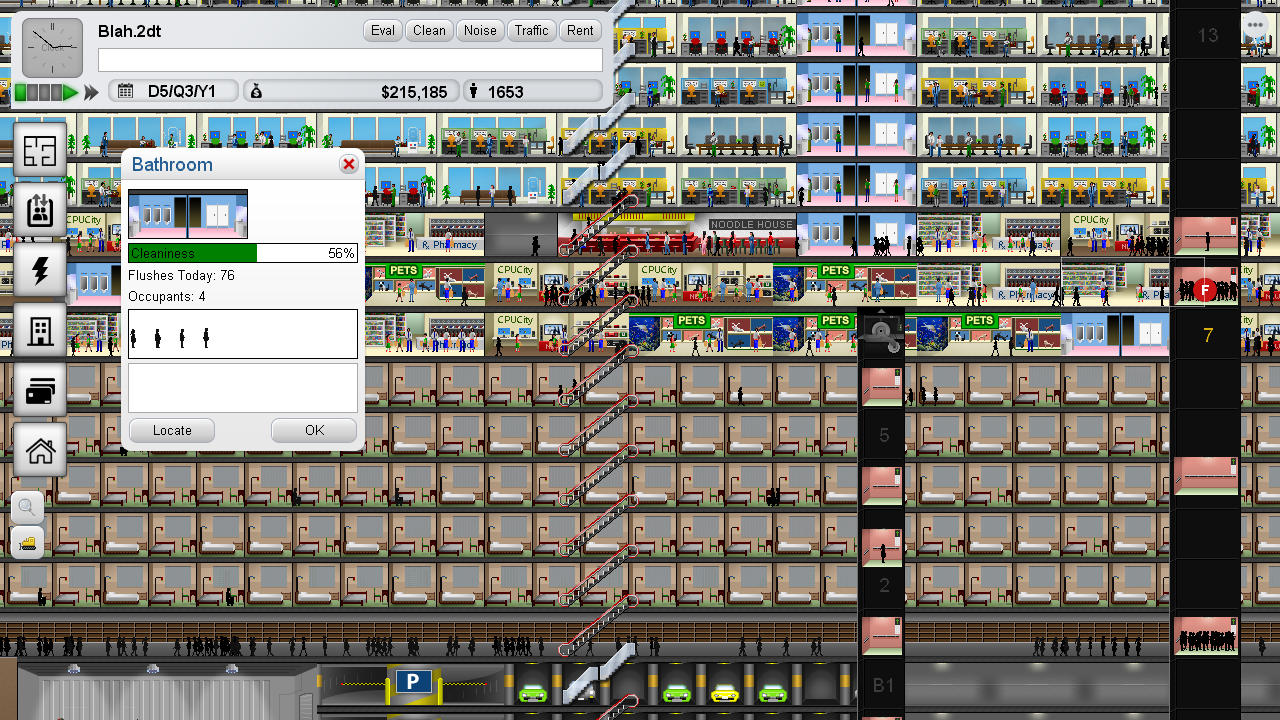Screen dimensions: 1280x720
Task: Open the floor plan build tool
Action: 40,150
